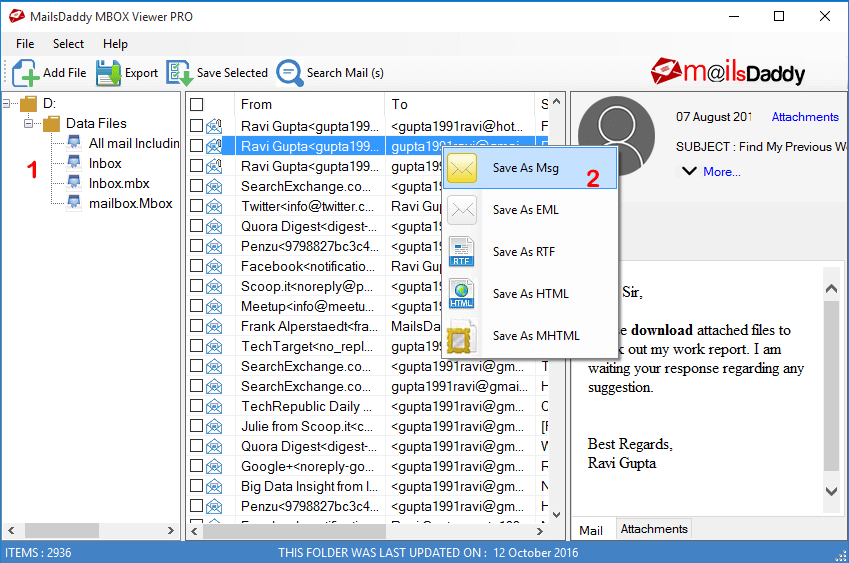The width and height of the screenshot is (849, 563).
Task: Open Search Mail(s) magnifier icon
Action: click(290, 73)
